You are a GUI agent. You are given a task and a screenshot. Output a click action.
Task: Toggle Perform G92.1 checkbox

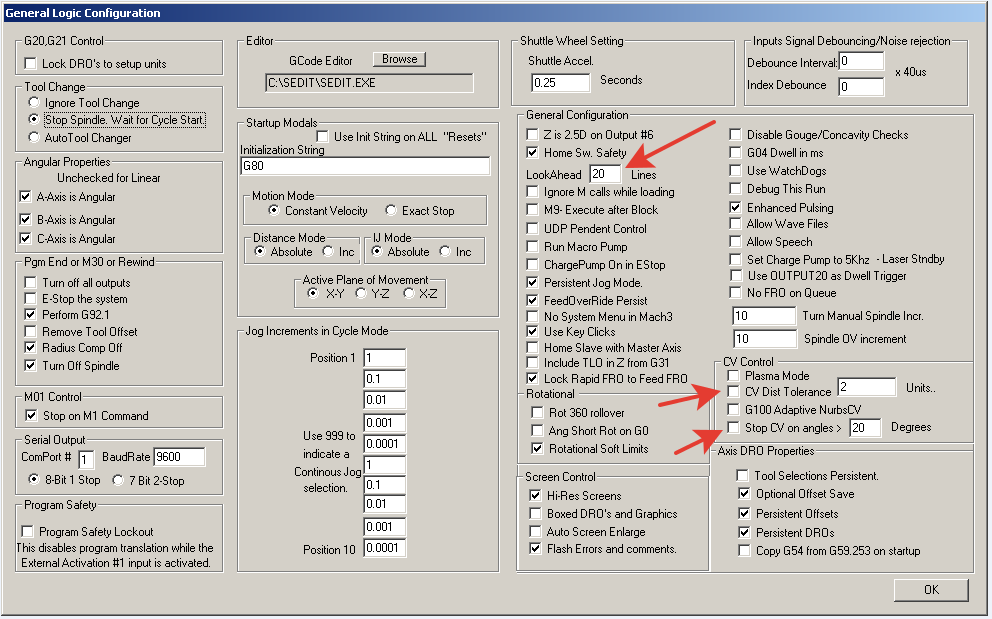pyautogui.click(x=30, y=315)
